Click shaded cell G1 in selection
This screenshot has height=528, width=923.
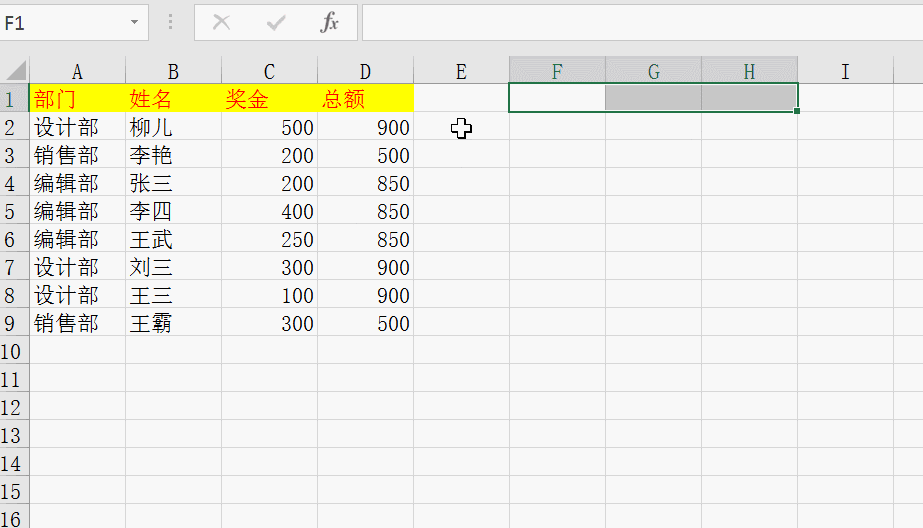pyautogui.click(x=653, y=98)
